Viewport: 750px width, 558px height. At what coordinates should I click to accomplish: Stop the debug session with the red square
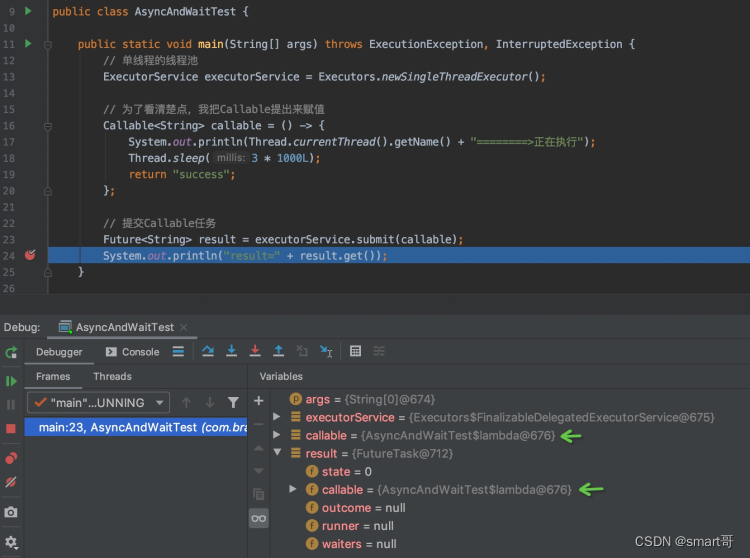point(11,428)
